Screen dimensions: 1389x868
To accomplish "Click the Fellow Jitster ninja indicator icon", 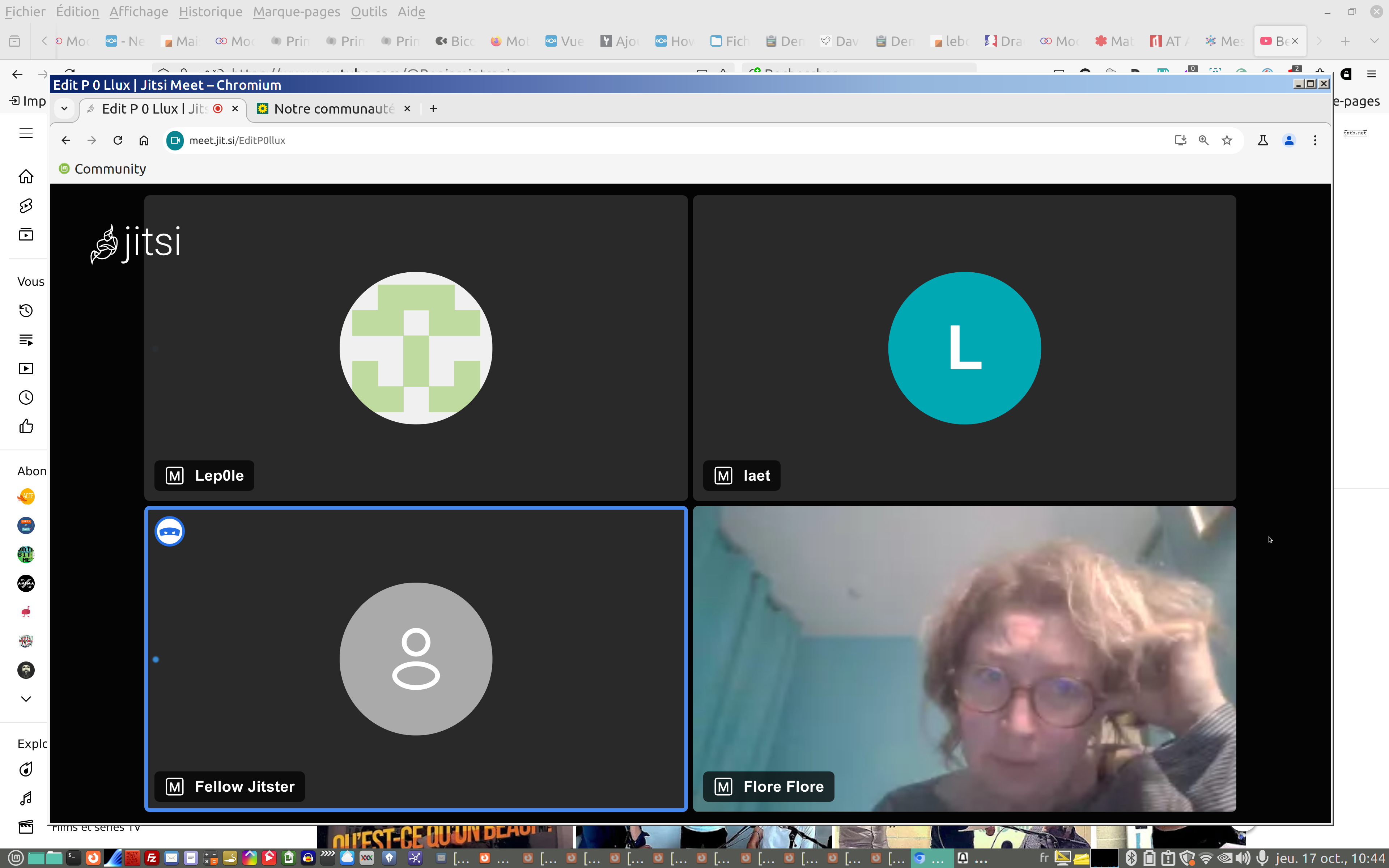I will pyautogui.click(x=169, y=531).
